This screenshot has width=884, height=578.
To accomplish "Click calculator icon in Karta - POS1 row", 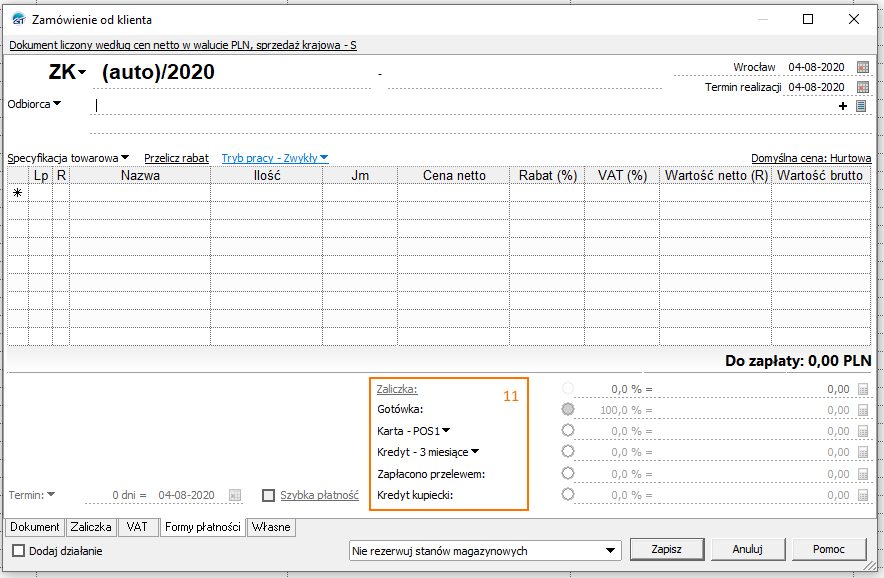I will pyautogui.click(x=864, y=431).
